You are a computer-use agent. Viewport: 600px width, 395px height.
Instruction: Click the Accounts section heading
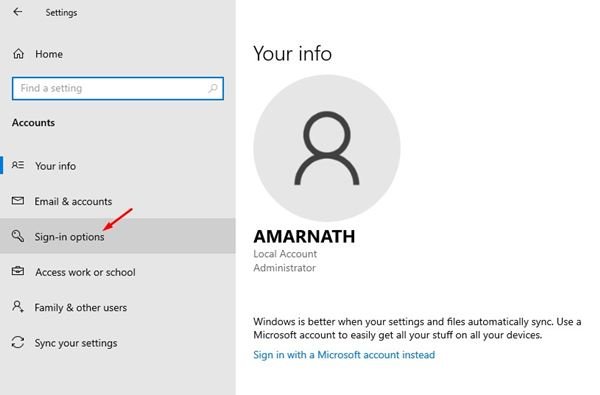33,122
